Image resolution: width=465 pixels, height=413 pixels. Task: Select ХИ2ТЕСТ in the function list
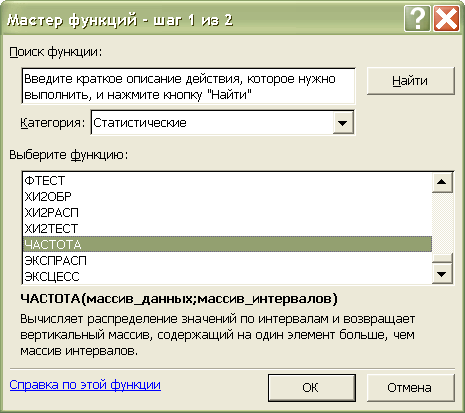click(227, 228)
